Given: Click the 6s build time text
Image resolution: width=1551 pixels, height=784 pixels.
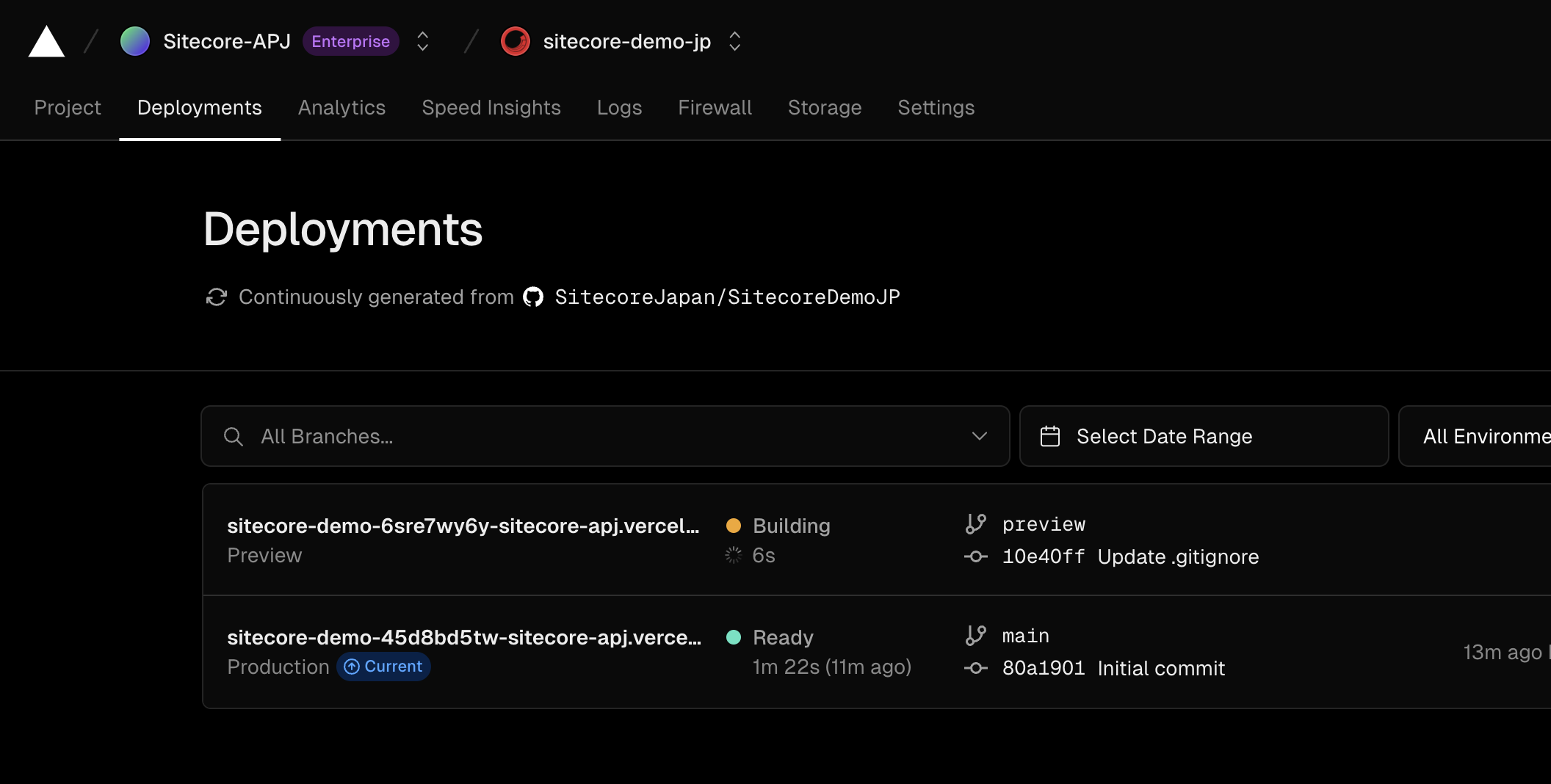Looking at the screenshot, I should pyautogui.click(x=764, y=555).
